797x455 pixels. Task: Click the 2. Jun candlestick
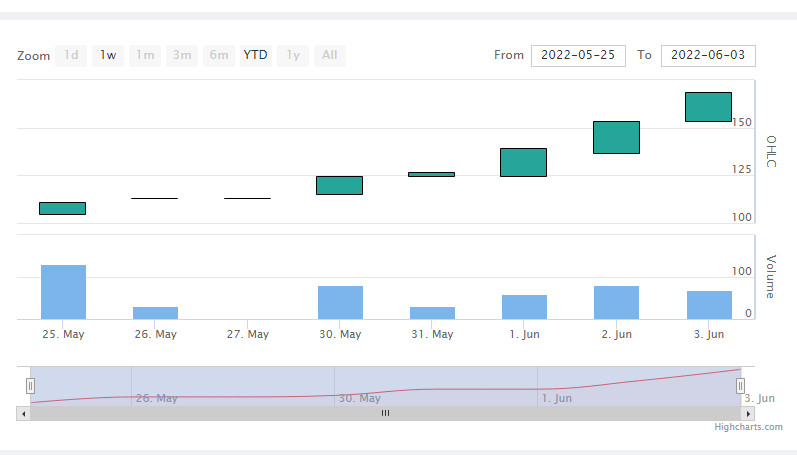pos(616,137)
